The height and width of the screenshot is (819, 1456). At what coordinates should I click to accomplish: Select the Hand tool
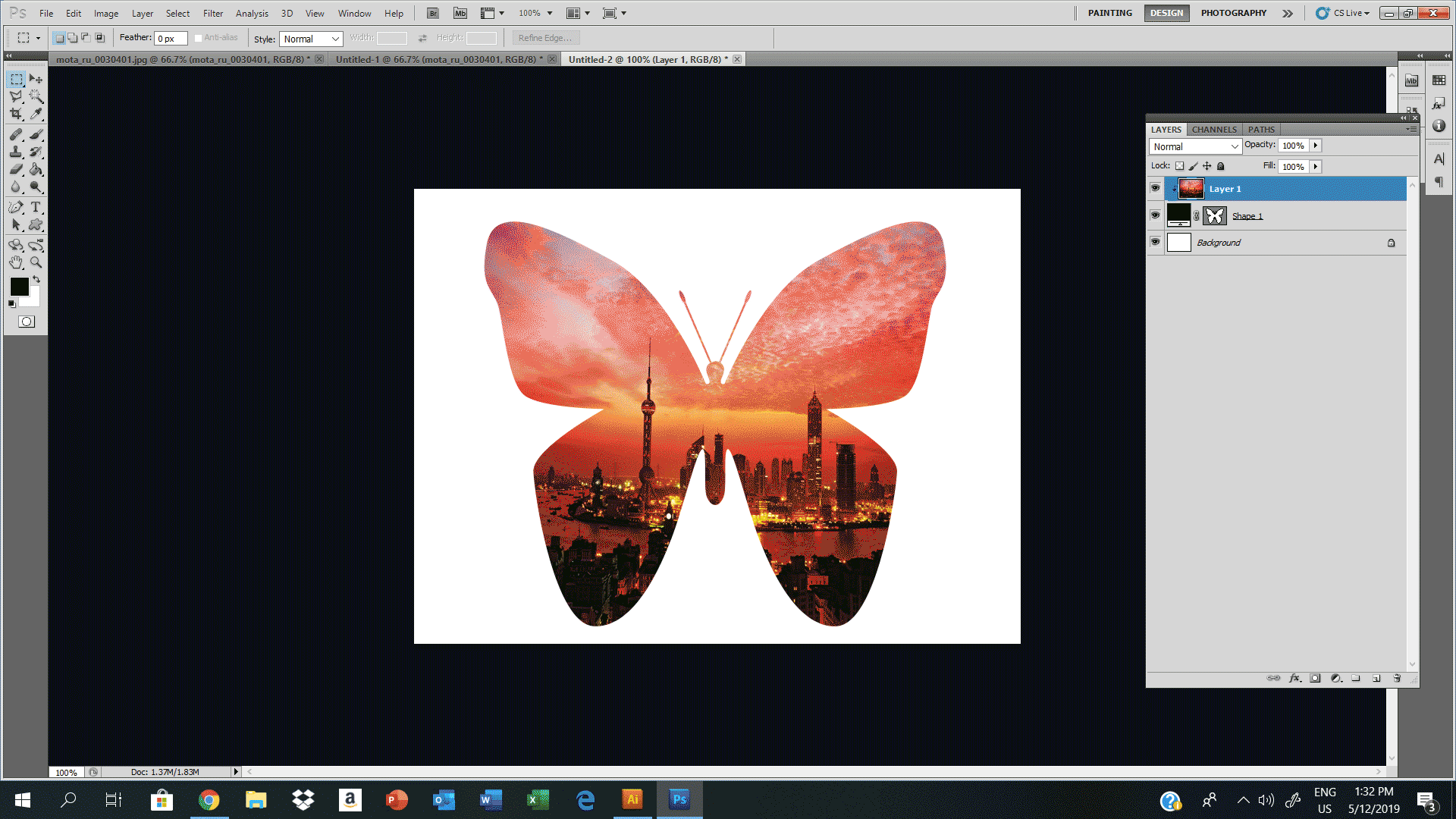[15, 261]
